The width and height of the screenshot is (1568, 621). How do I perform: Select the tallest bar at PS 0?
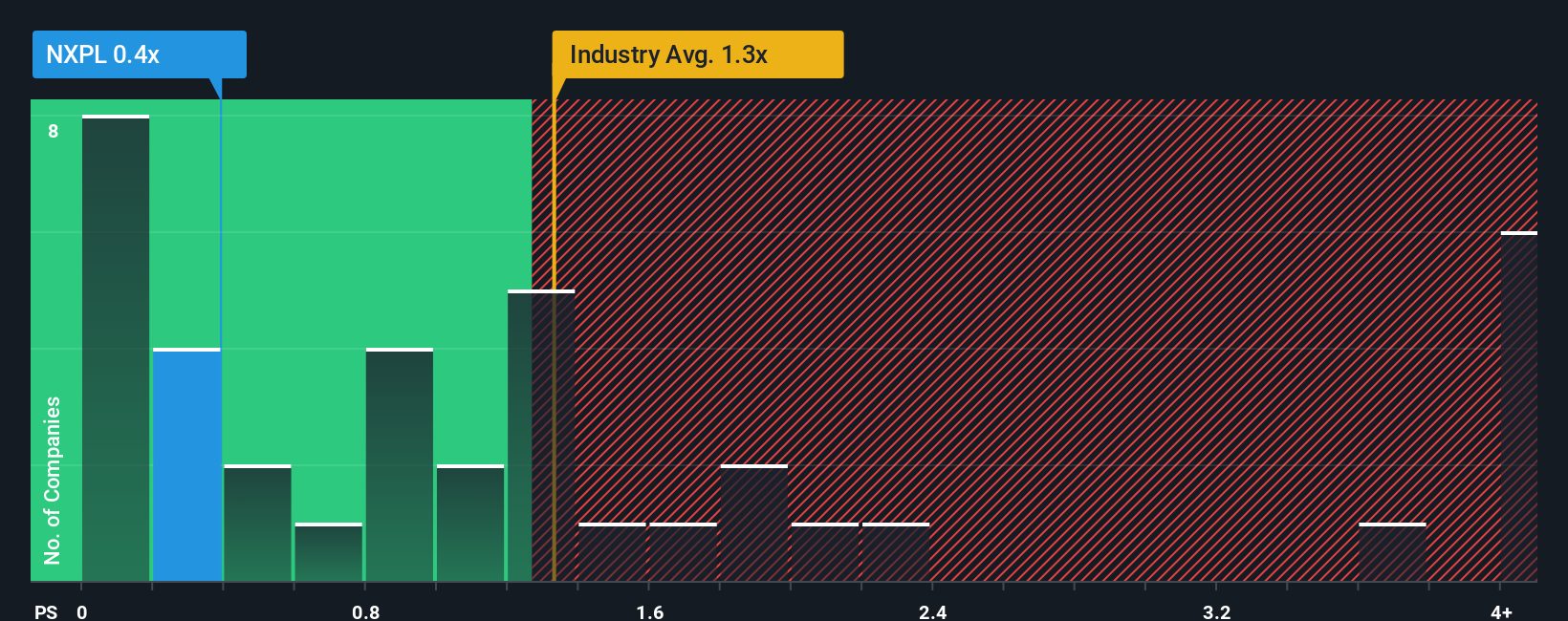tap(116, 349)
